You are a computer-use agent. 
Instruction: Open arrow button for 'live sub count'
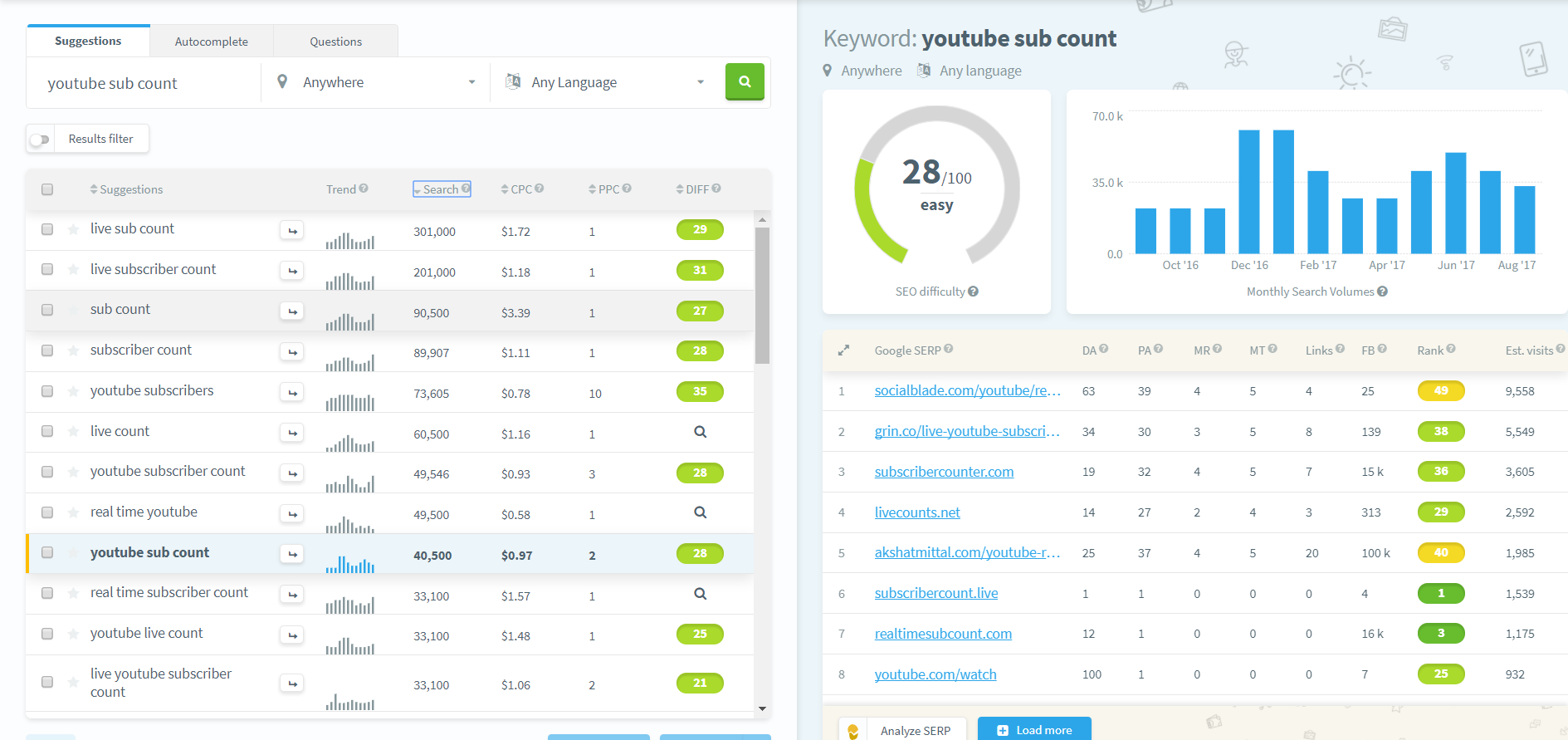click(x=291, y=230)
